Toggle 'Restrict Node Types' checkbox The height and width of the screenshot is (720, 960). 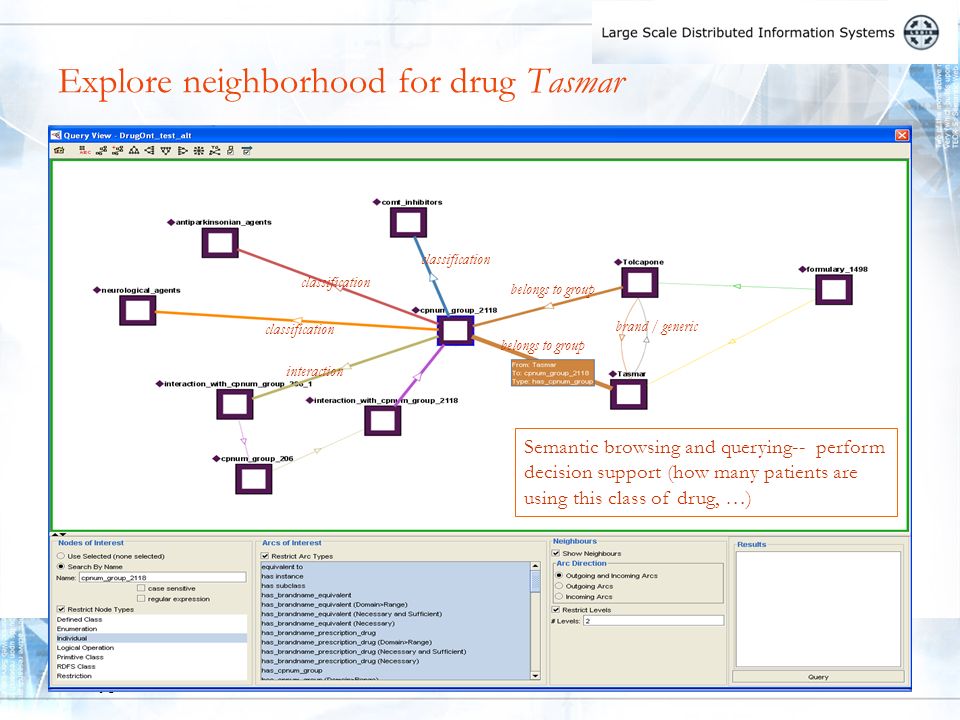(x=61, y=609)
